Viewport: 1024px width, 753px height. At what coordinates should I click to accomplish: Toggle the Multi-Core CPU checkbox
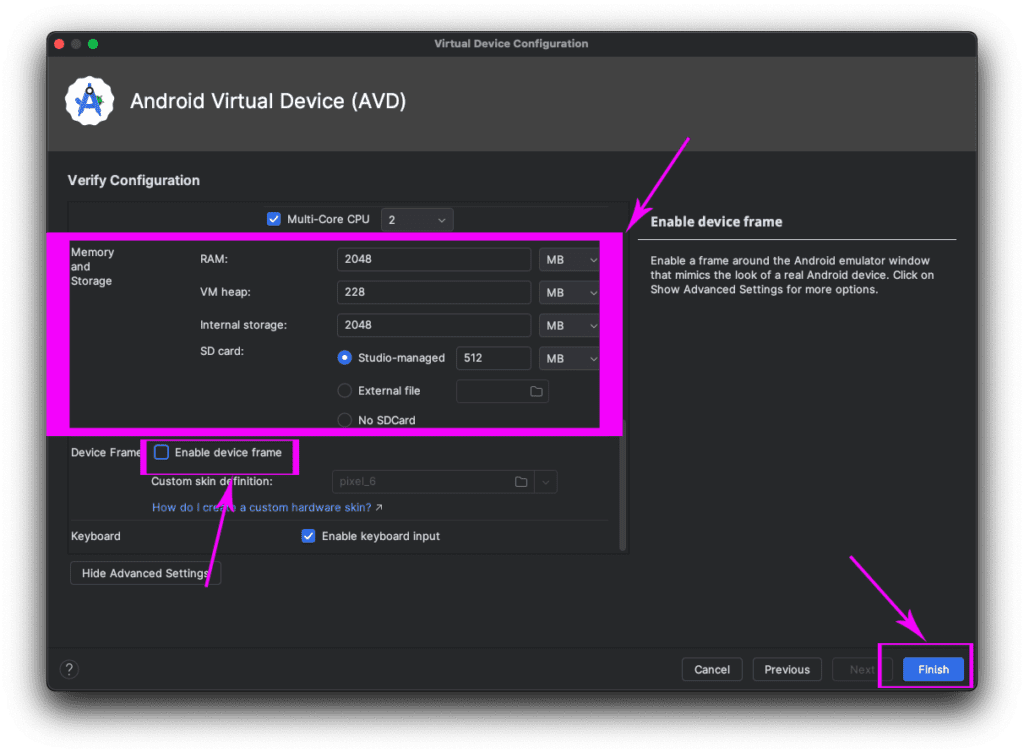pyautogui.click(x=273, y=219)
